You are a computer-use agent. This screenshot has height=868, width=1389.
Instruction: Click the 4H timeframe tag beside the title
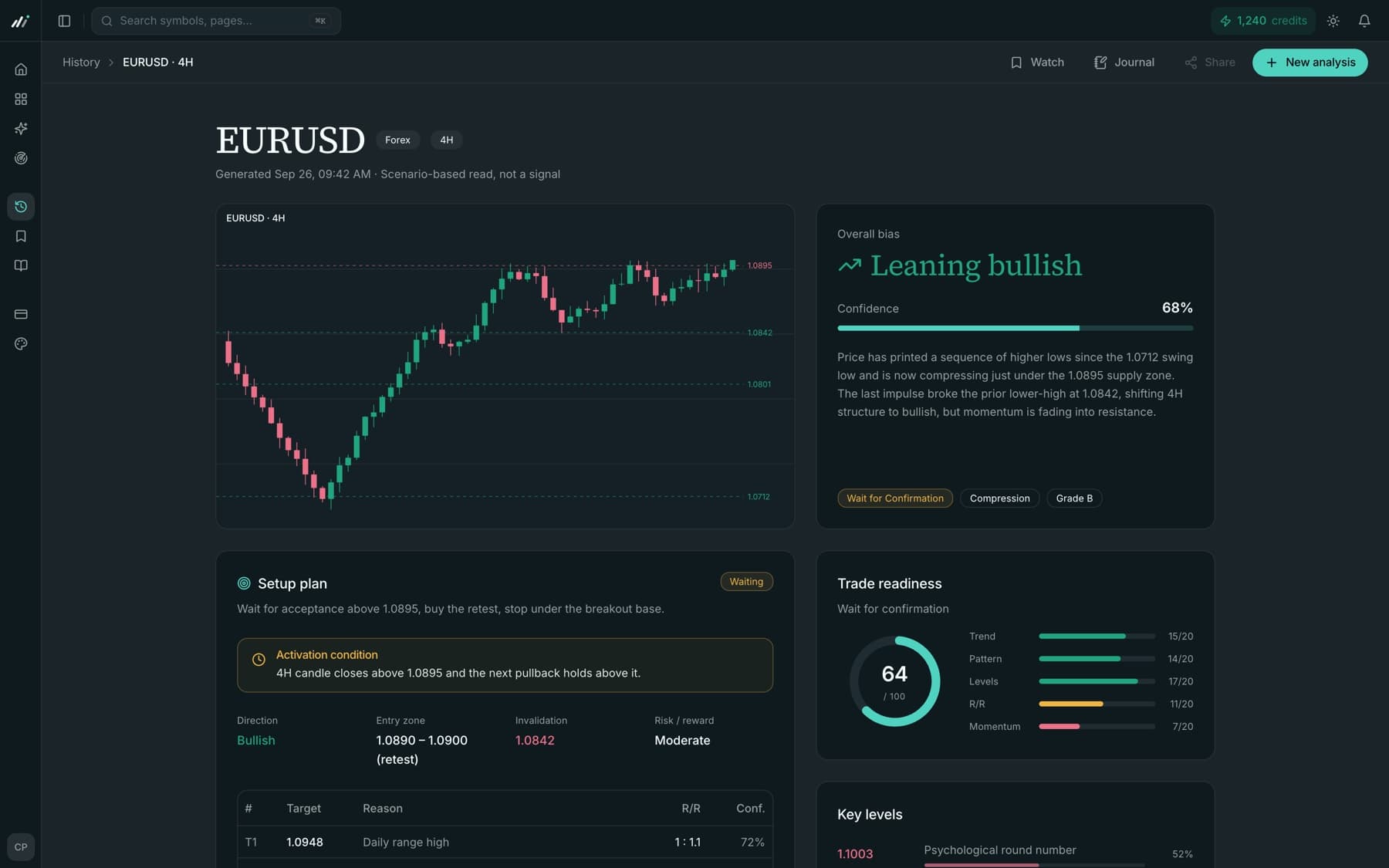coord(446,140)
